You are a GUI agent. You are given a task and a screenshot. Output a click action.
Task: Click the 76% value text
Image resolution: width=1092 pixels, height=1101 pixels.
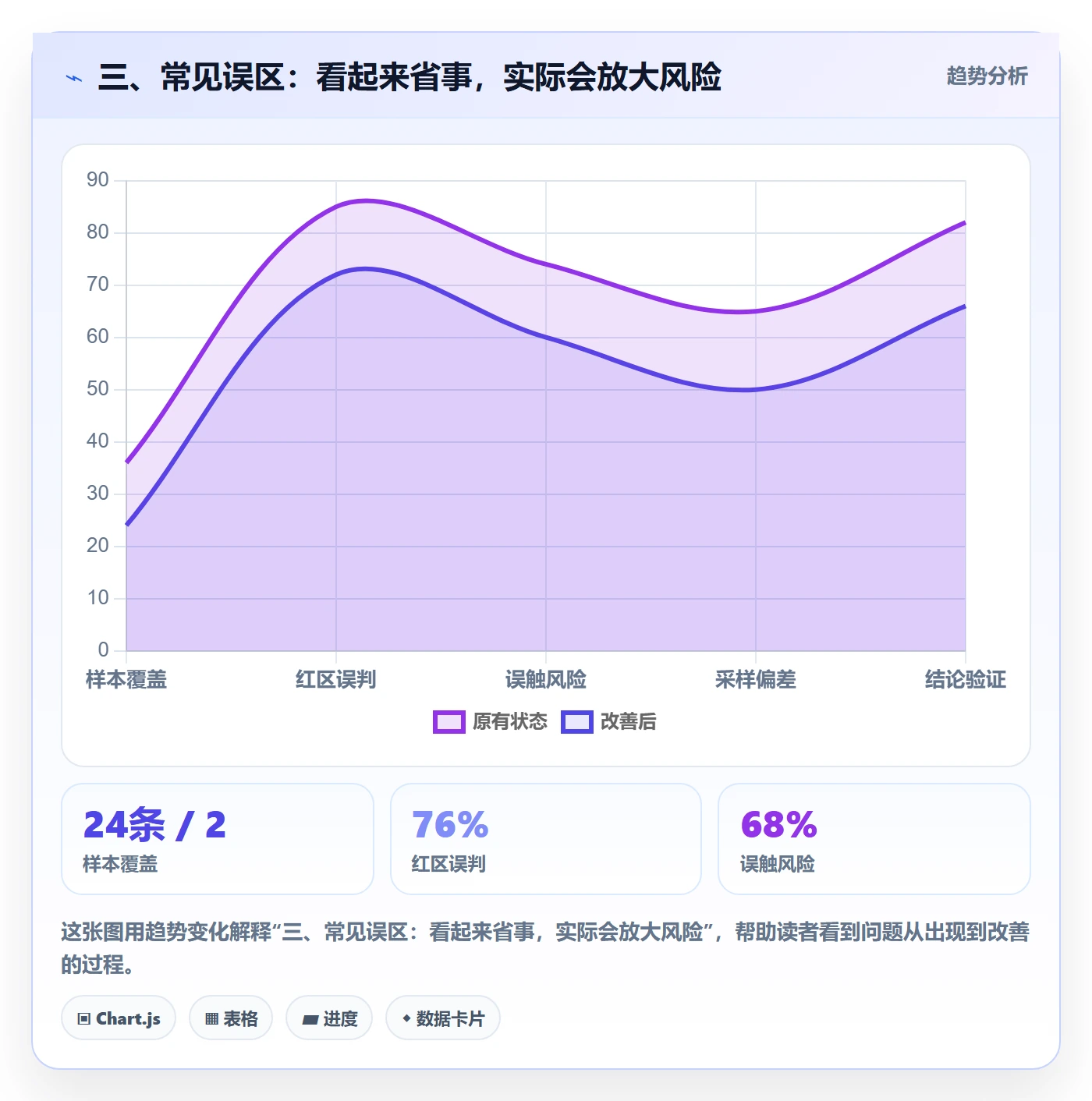450,825
